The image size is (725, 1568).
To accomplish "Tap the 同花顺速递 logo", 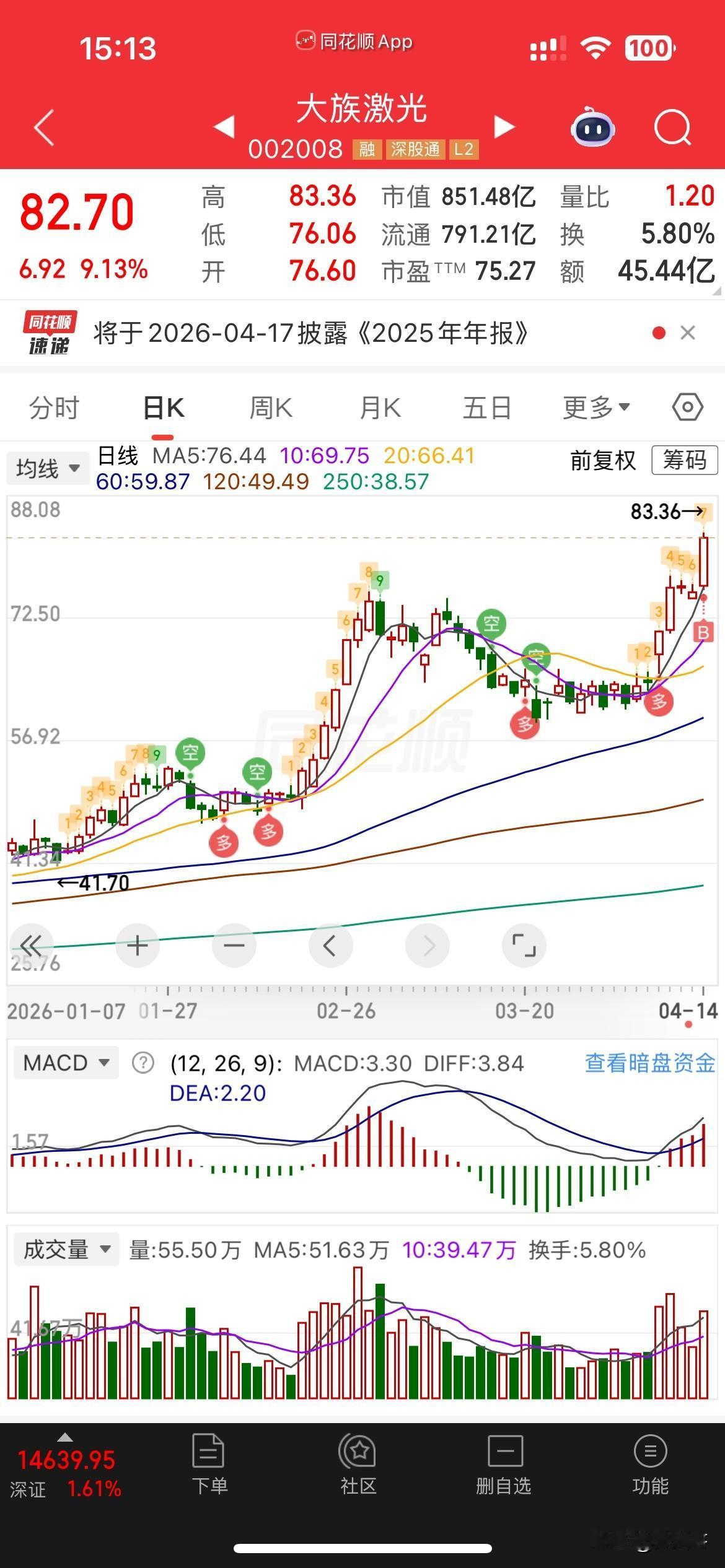I will [x=50, y=333].
